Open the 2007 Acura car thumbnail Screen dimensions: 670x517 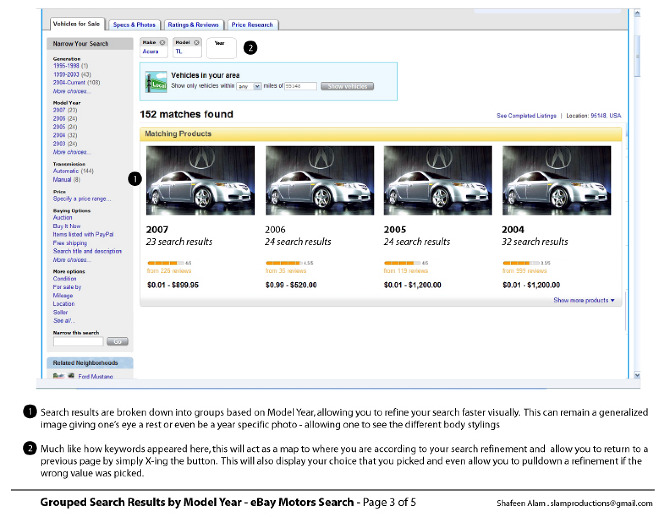(x=200, y=180)
